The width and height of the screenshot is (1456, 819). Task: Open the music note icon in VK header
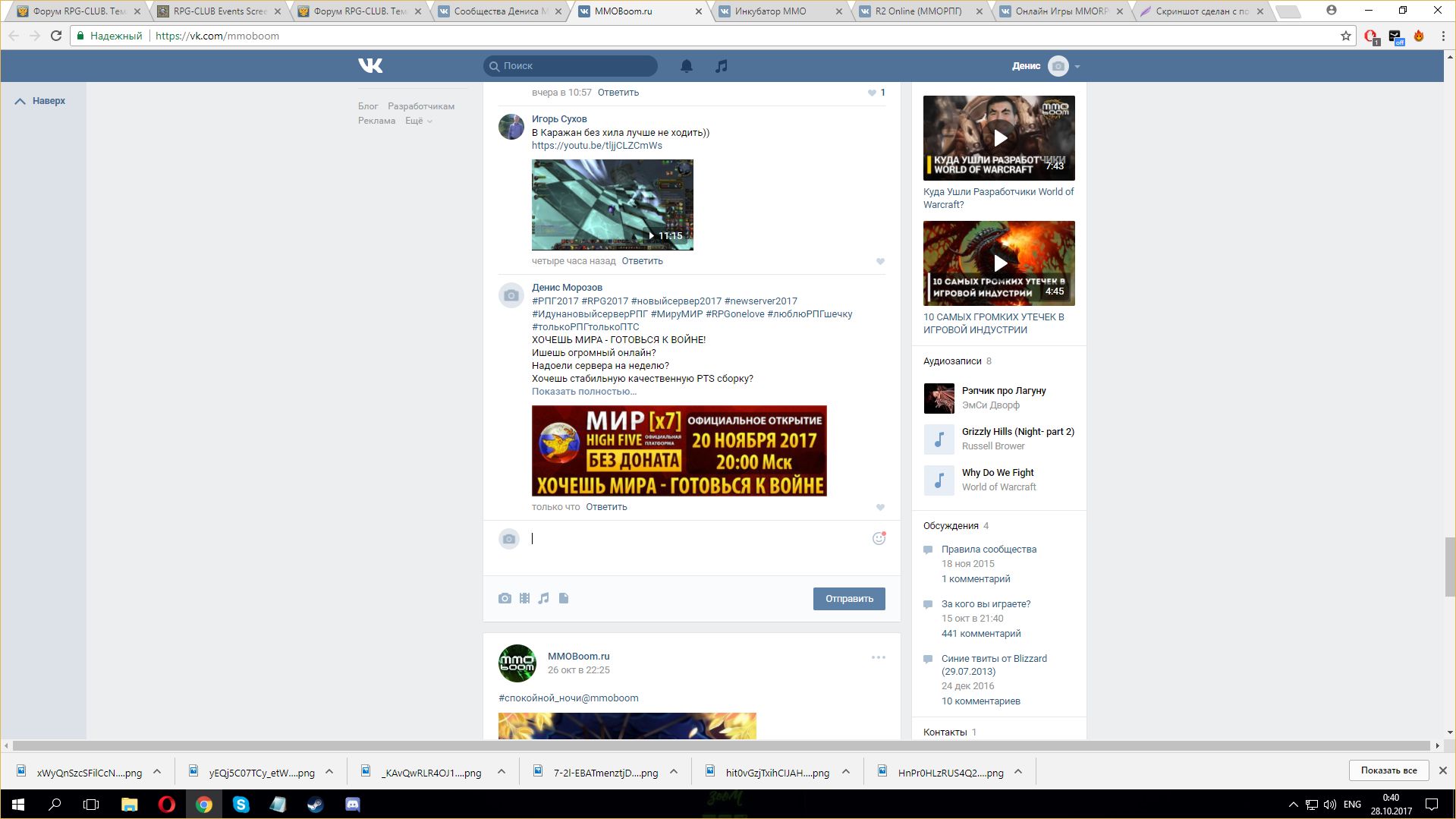pos(722,66)
